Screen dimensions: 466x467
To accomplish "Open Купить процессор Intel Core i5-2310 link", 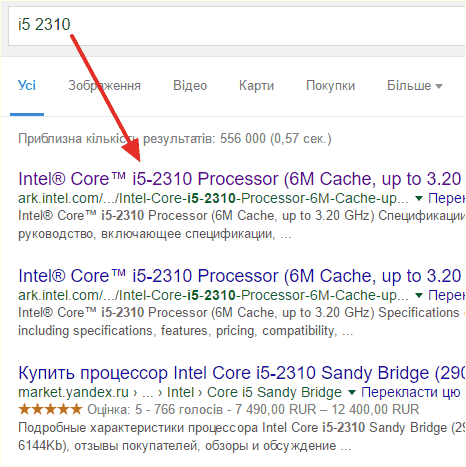I will click(x=242, y=373).
